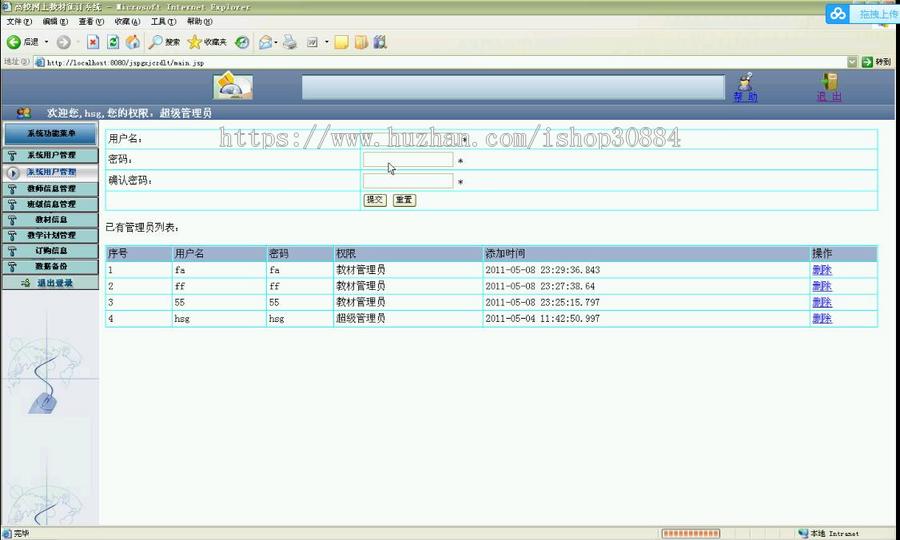Open the 收藏 (Favorites) menu
This screenshot has width=900, height=540.
point(127,21)
